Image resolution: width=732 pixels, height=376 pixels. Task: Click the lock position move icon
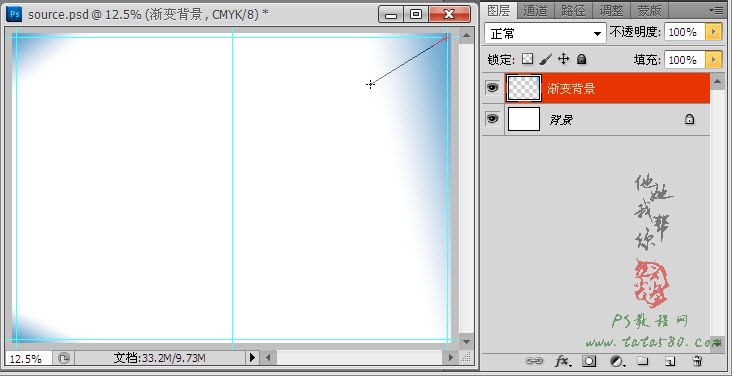coord(563,59)
